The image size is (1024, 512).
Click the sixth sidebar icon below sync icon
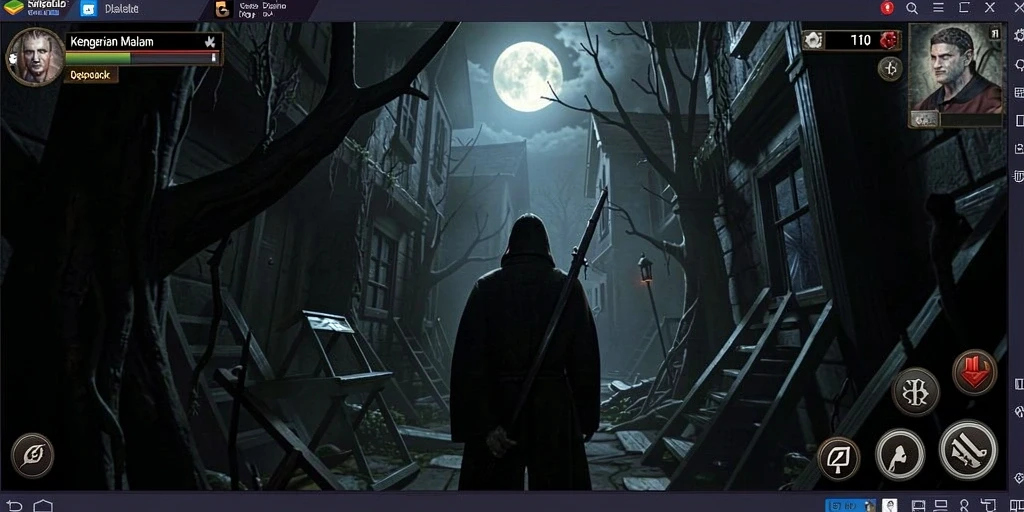click(1019, 176)
